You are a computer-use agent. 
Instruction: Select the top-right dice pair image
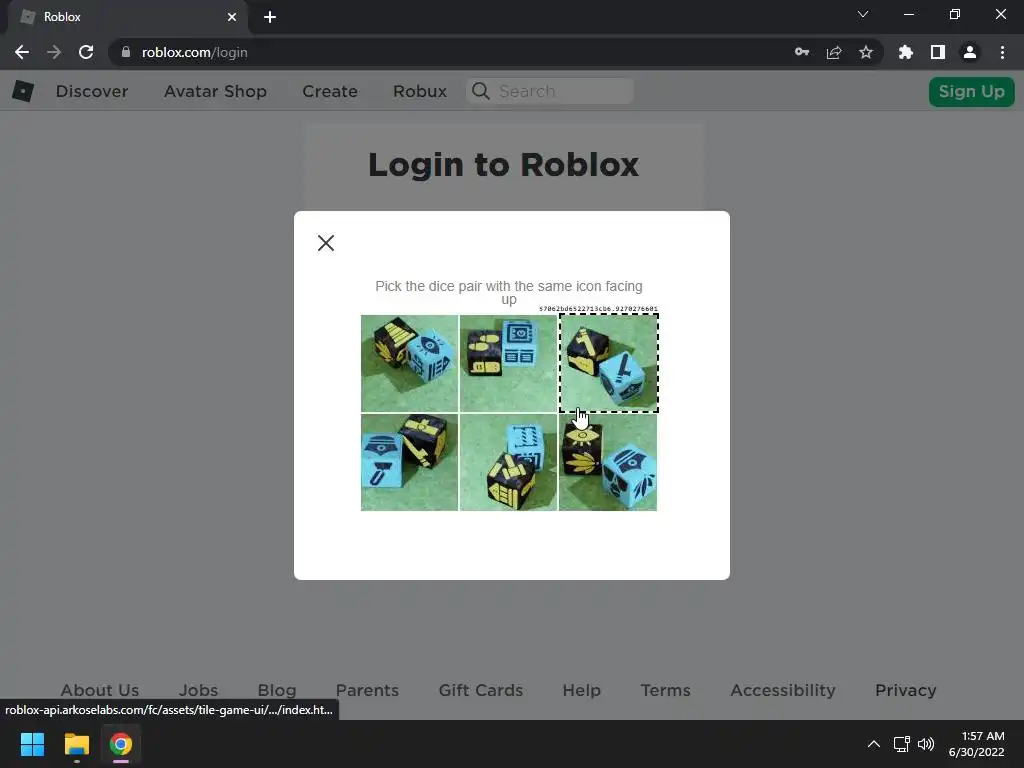[608, 363]
